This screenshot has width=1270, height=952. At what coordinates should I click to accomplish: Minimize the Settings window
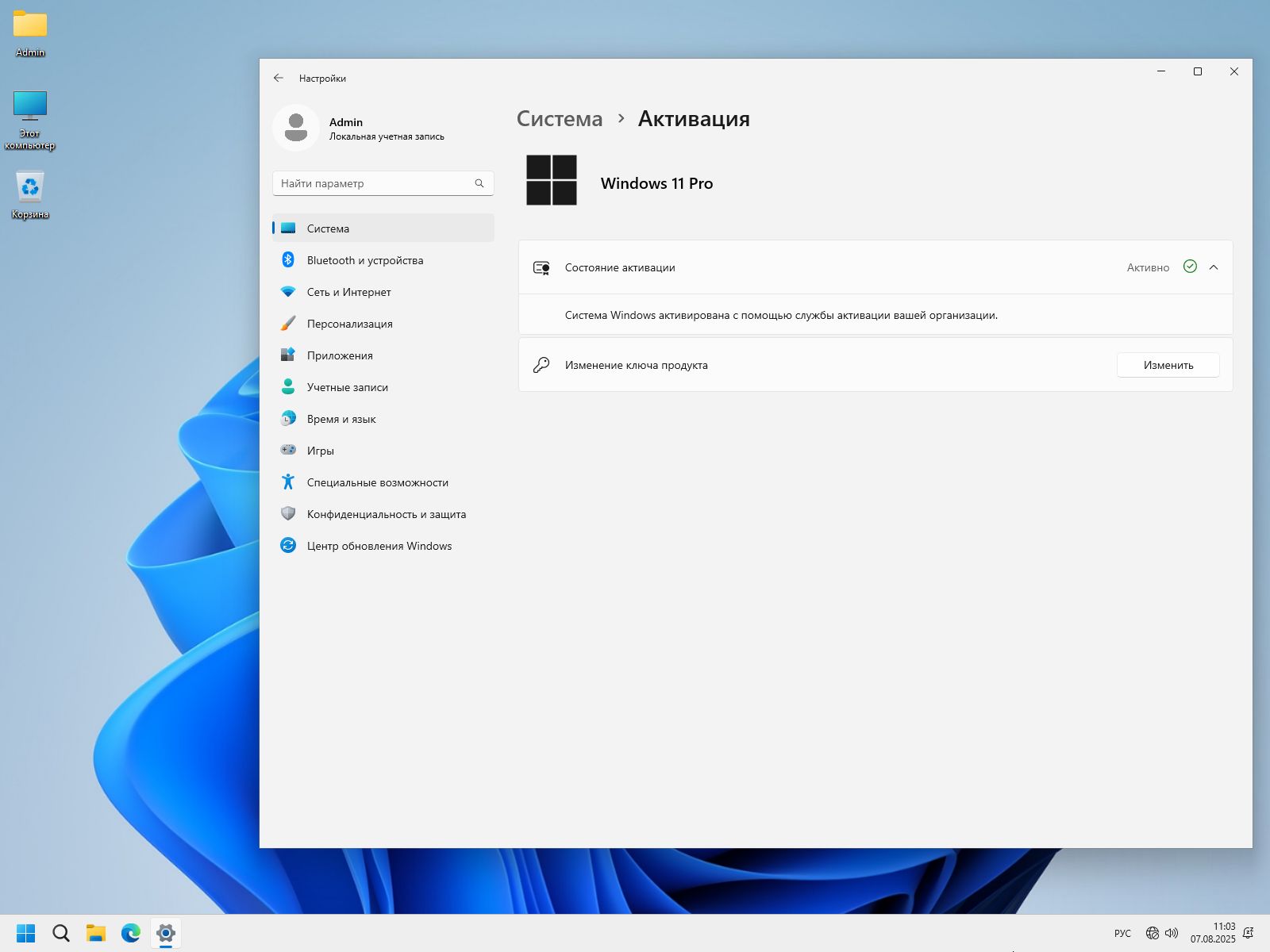(x=1161, y=71)
